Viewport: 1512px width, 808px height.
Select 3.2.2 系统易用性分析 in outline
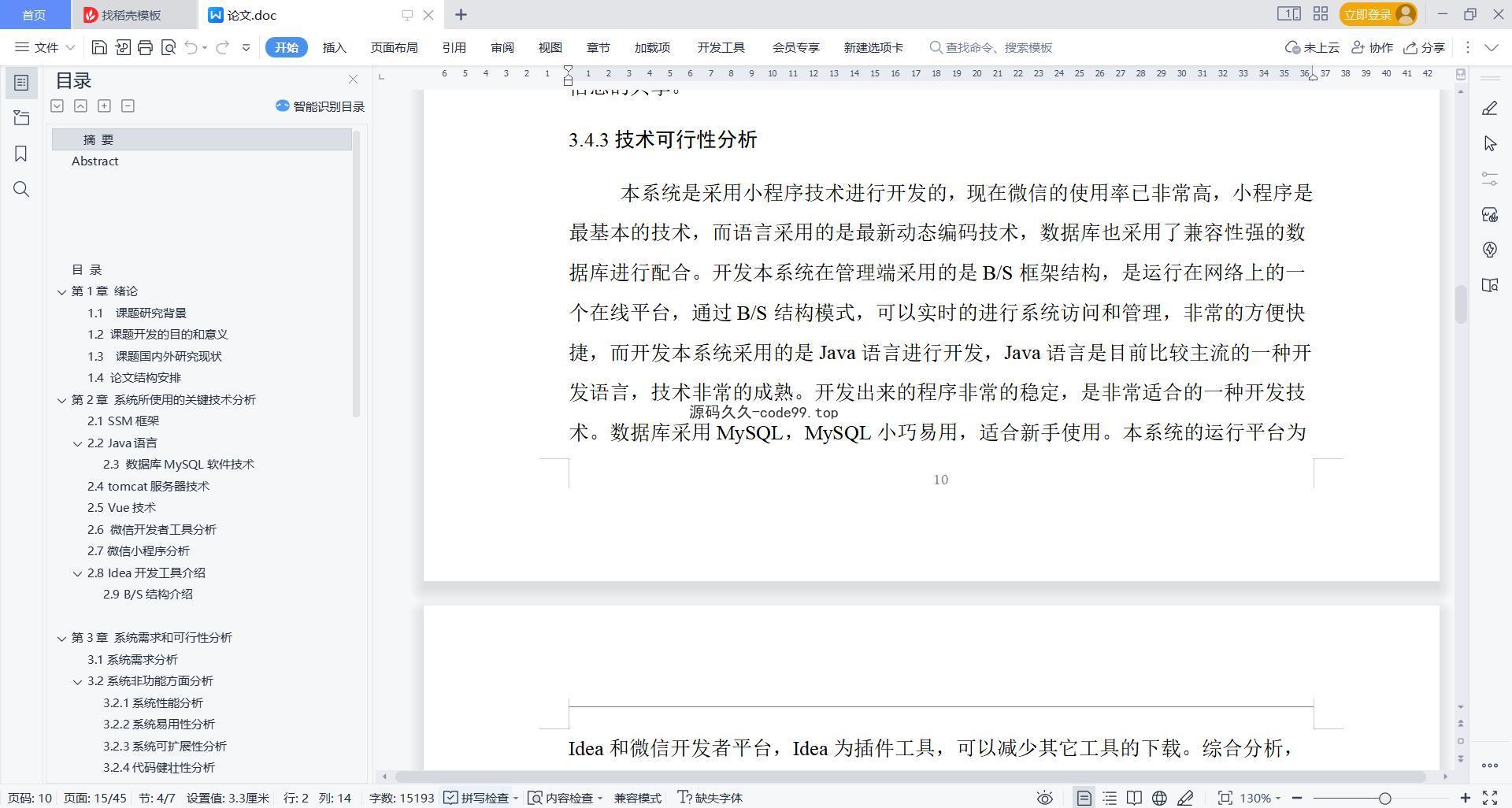click(x=158, y=725)
